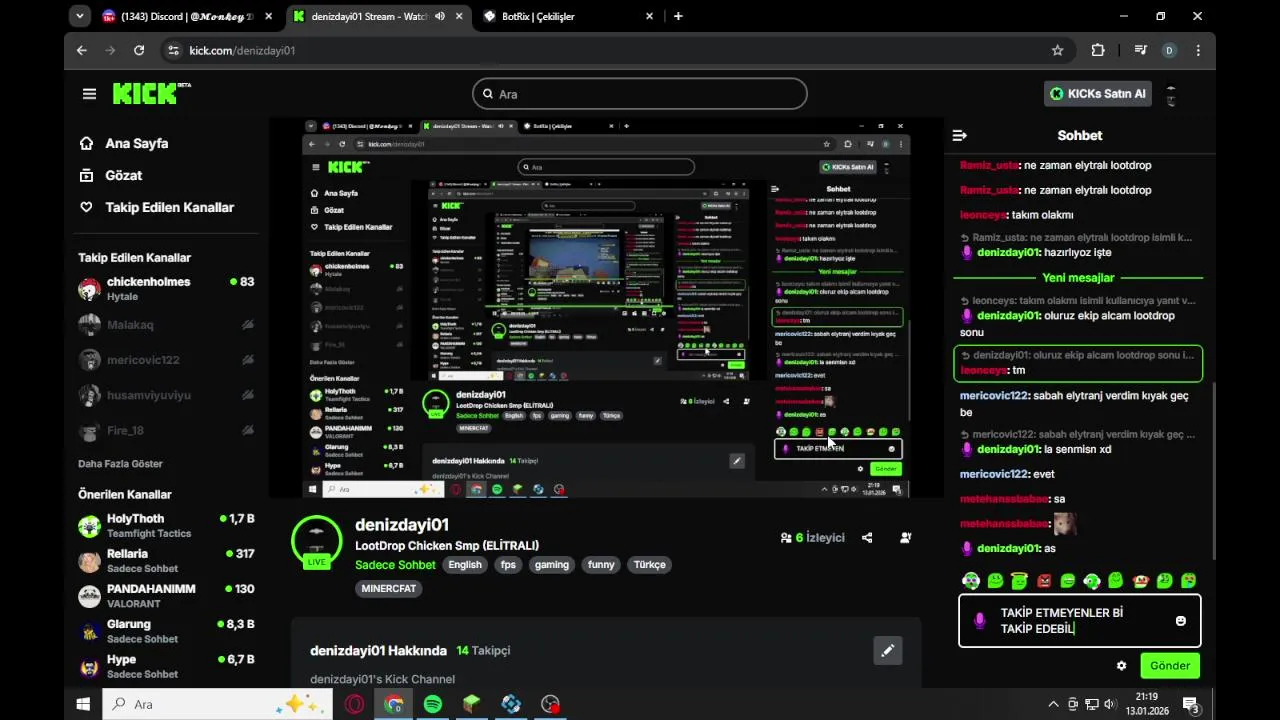The height and width of the screenshot is (720, 1280).
Task: Open Spotify from the taskbar
Action: tap(432, 704)
